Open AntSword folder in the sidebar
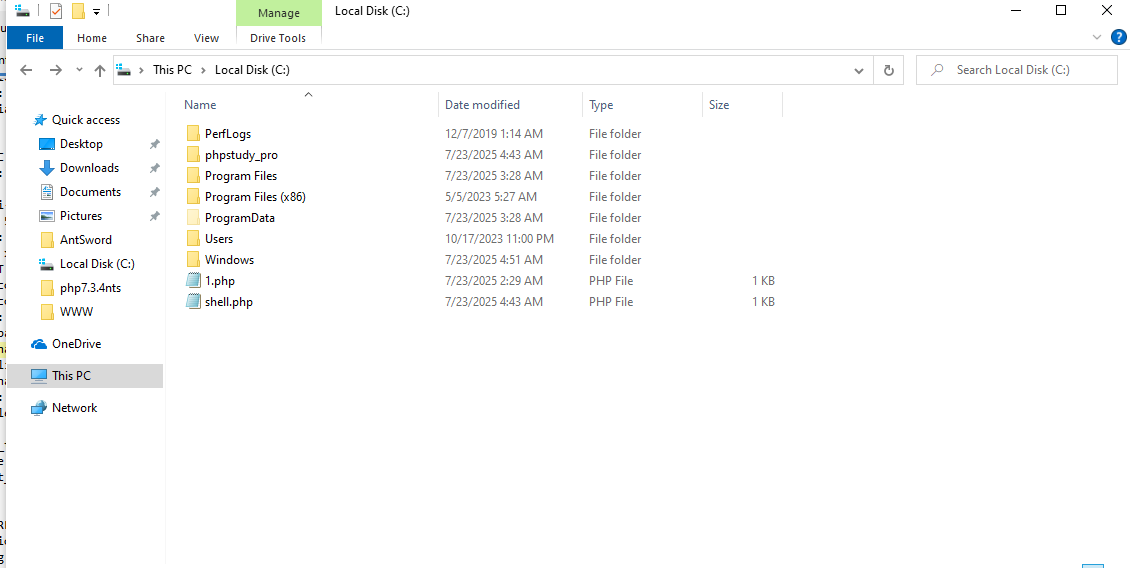 coord(86,240)
